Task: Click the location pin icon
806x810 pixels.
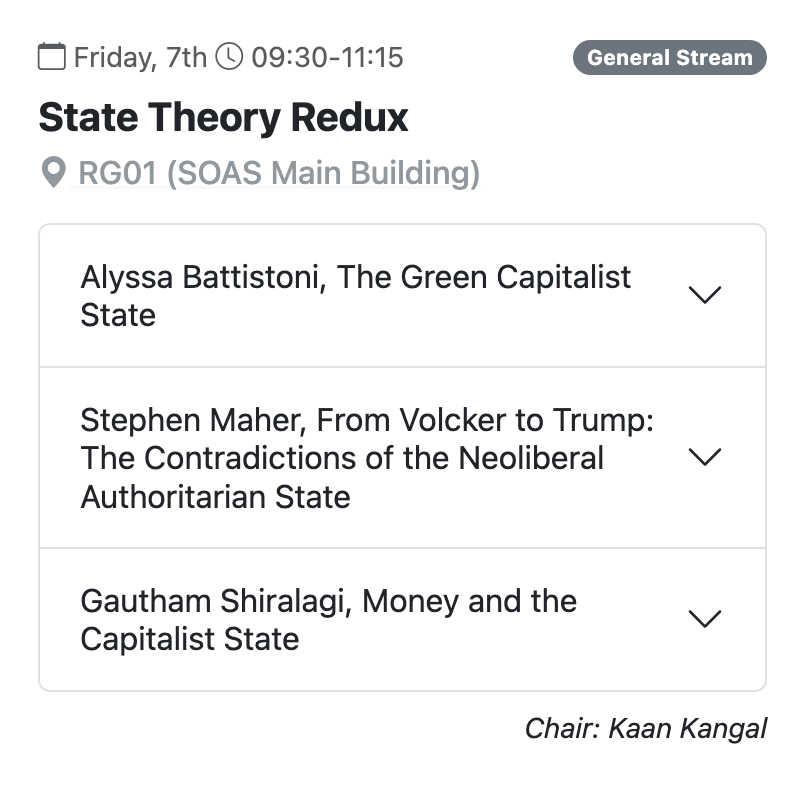Action: pos(52,174)
